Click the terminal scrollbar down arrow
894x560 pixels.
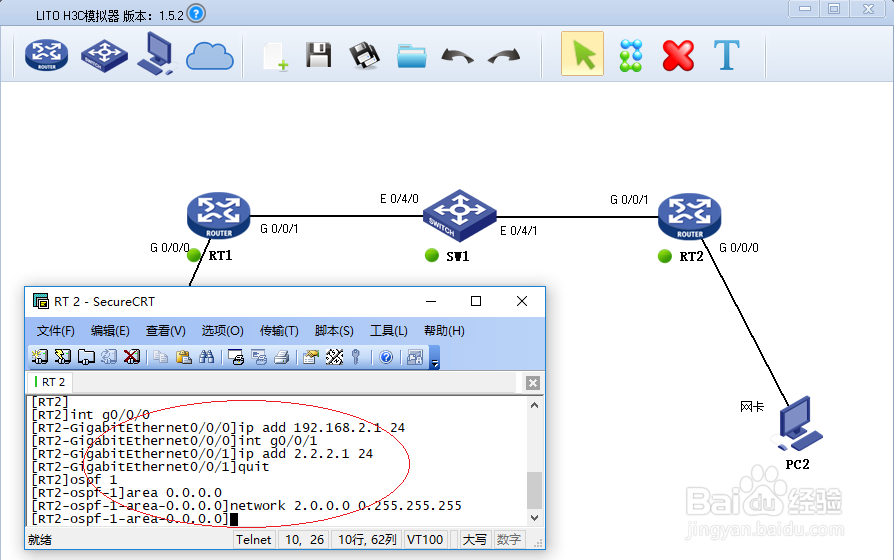point(534,517)
